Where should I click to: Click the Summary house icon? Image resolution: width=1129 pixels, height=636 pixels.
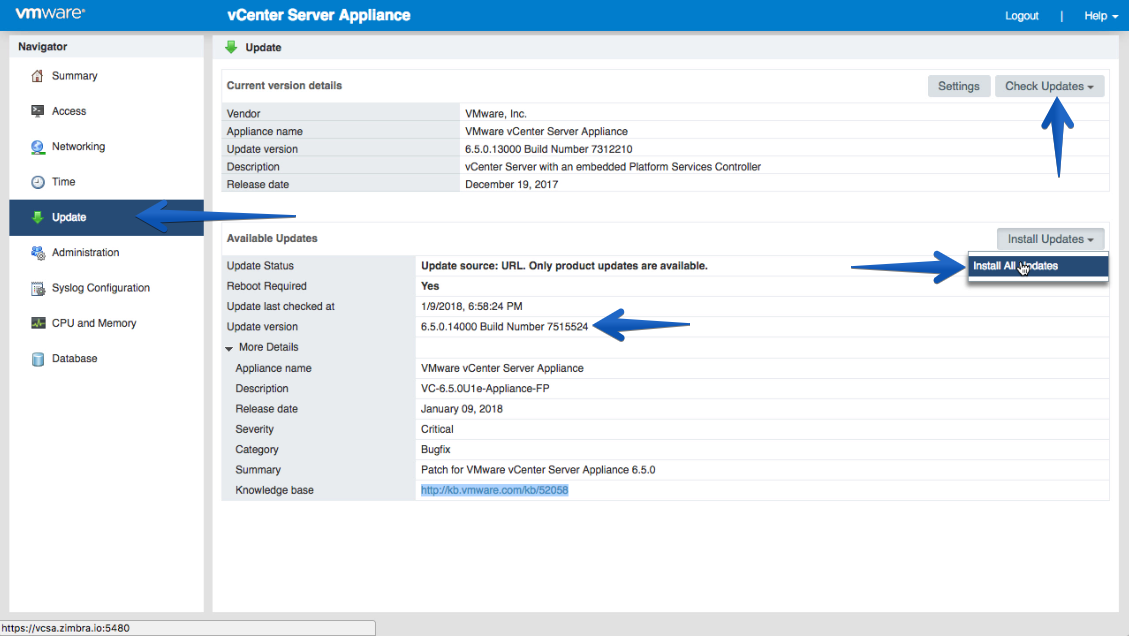point(37,76)
